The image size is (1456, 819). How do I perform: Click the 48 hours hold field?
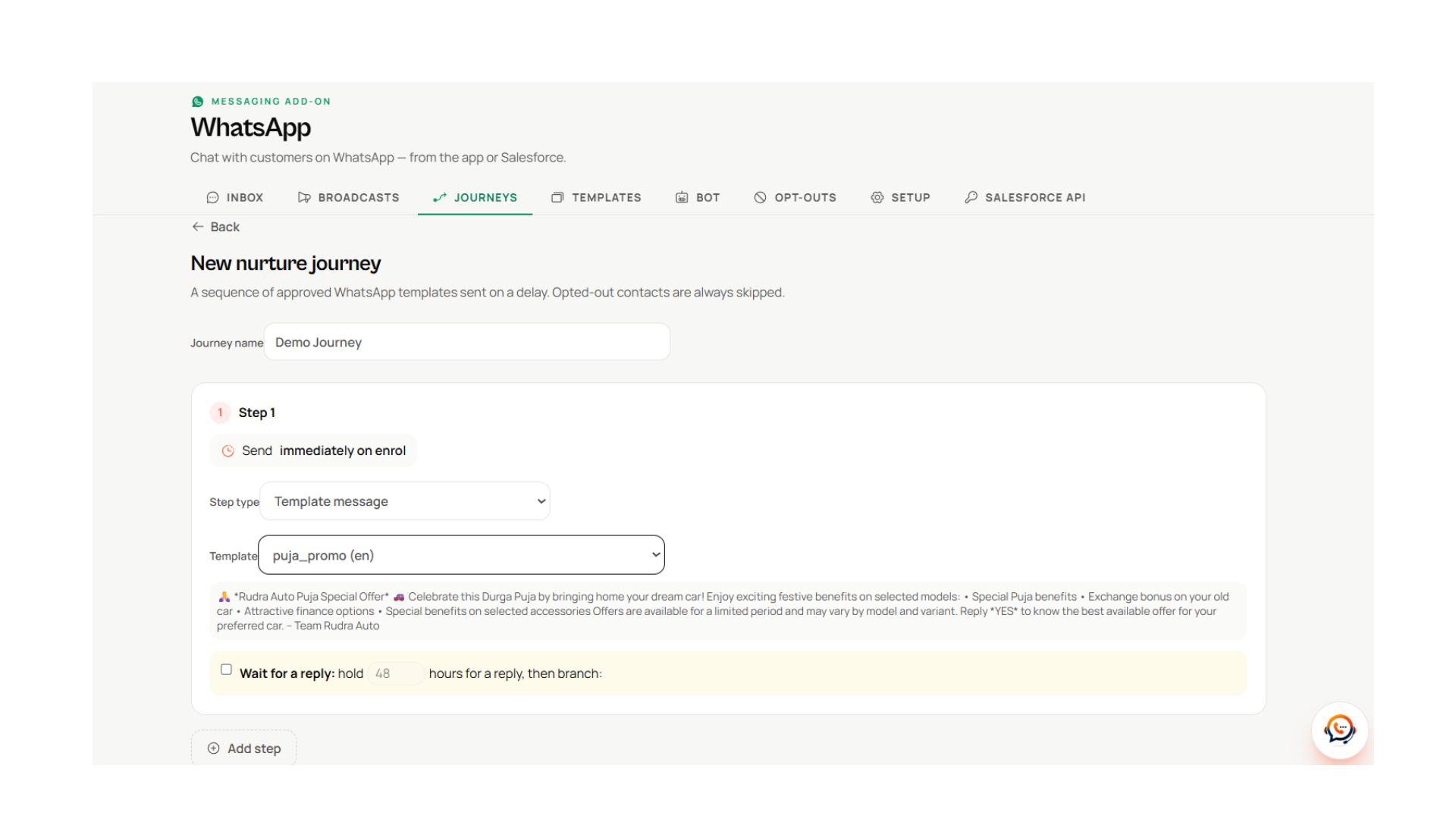pos(396,673)
